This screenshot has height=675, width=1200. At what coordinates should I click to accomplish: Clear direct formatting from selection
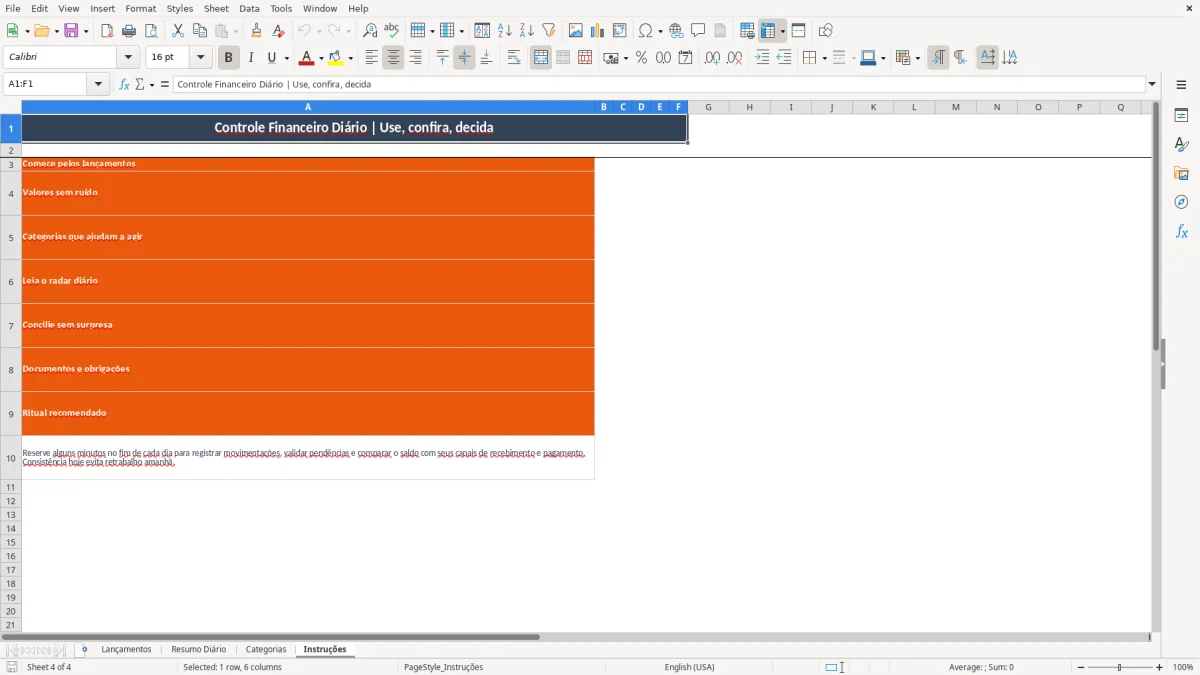click(x=279, y=31)
